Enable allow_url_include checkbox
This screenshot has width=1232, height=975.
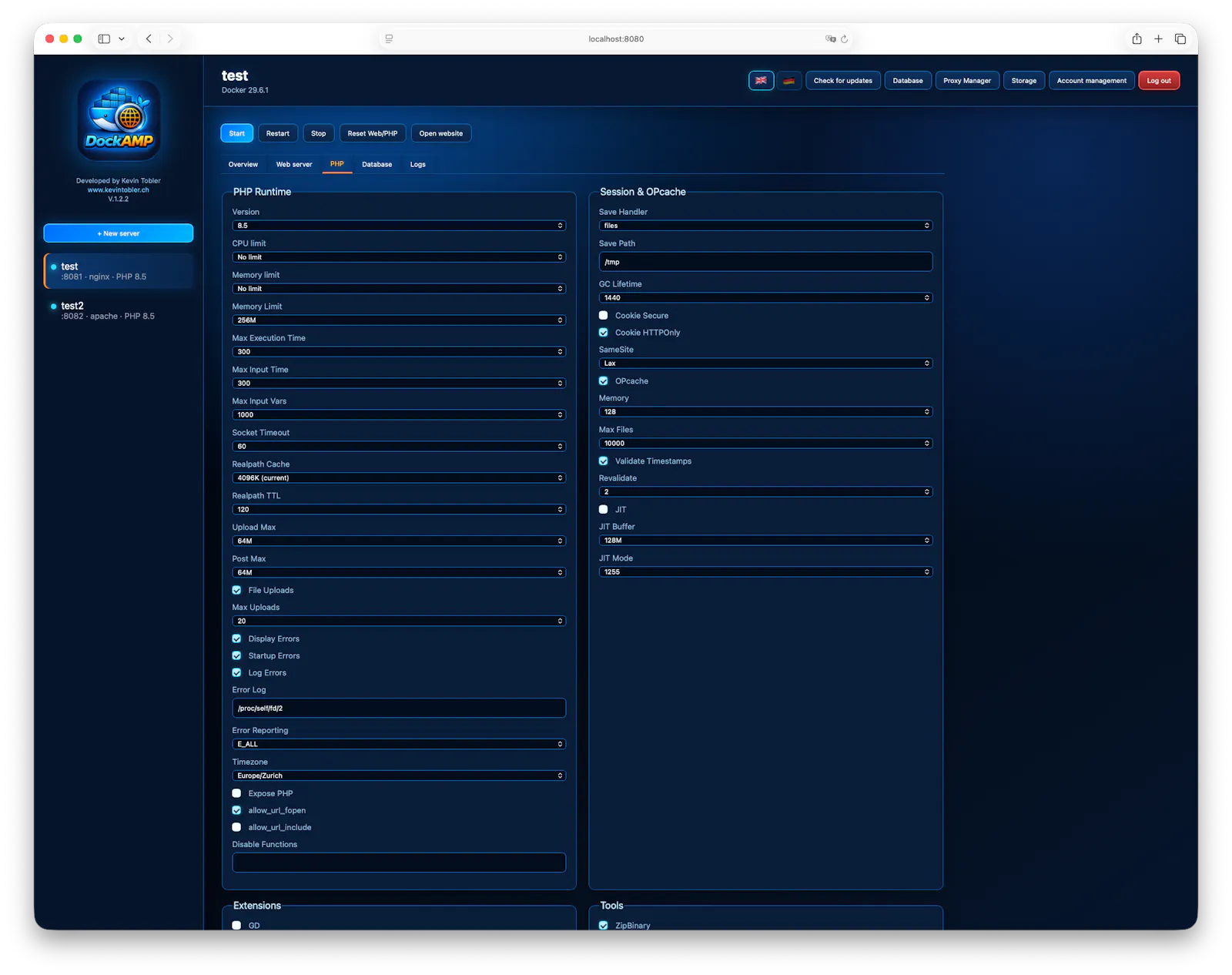236,827
